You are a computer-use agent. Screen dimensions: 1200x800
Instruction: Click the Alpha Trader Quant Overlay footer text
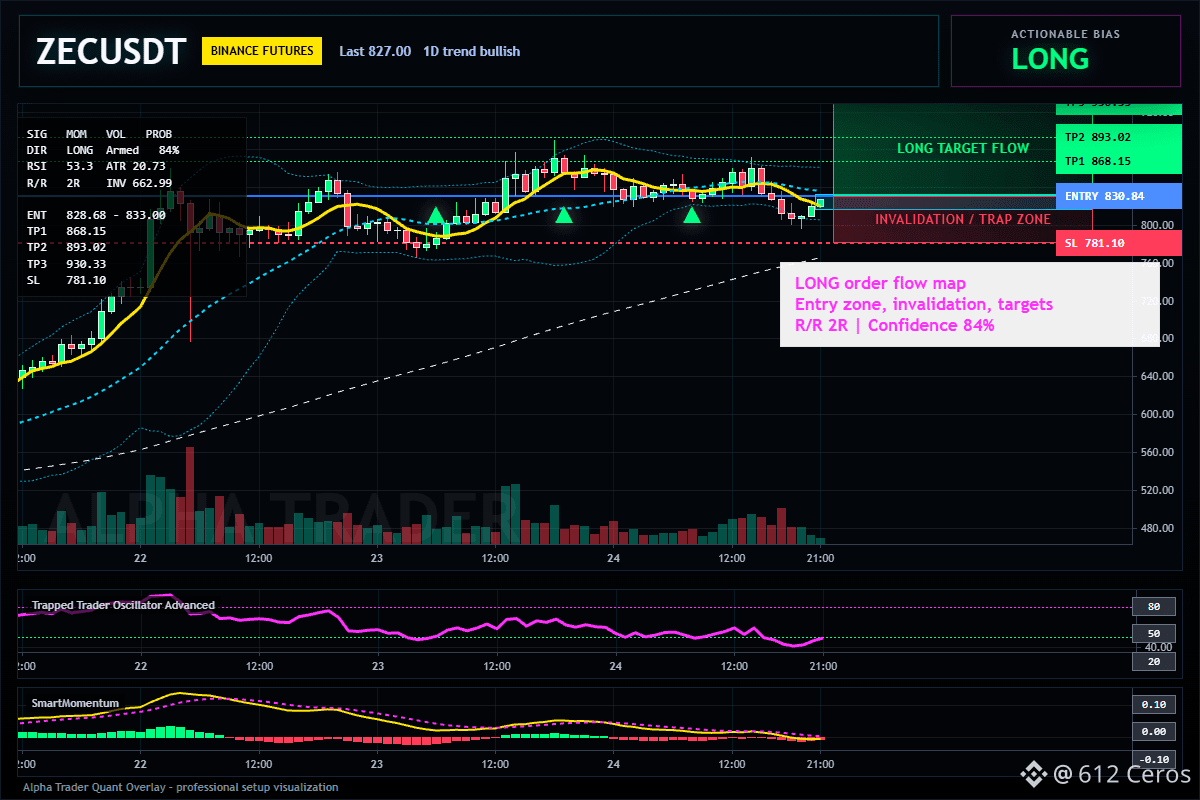click(181, 787)
